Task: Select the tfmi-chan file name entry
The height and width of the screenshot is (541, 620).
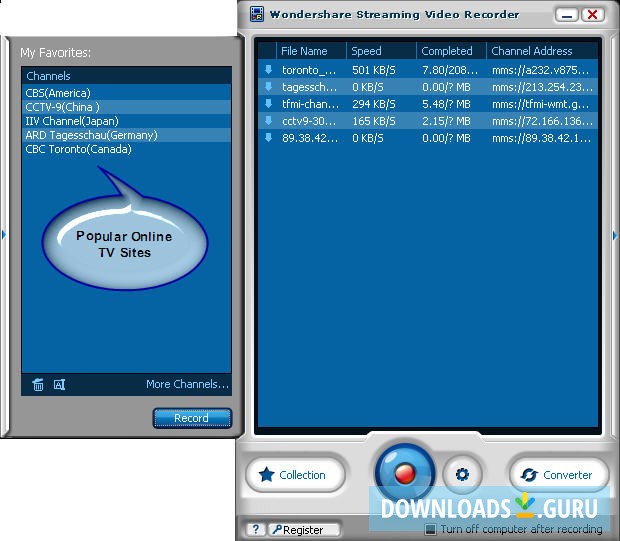Action: 310,104
